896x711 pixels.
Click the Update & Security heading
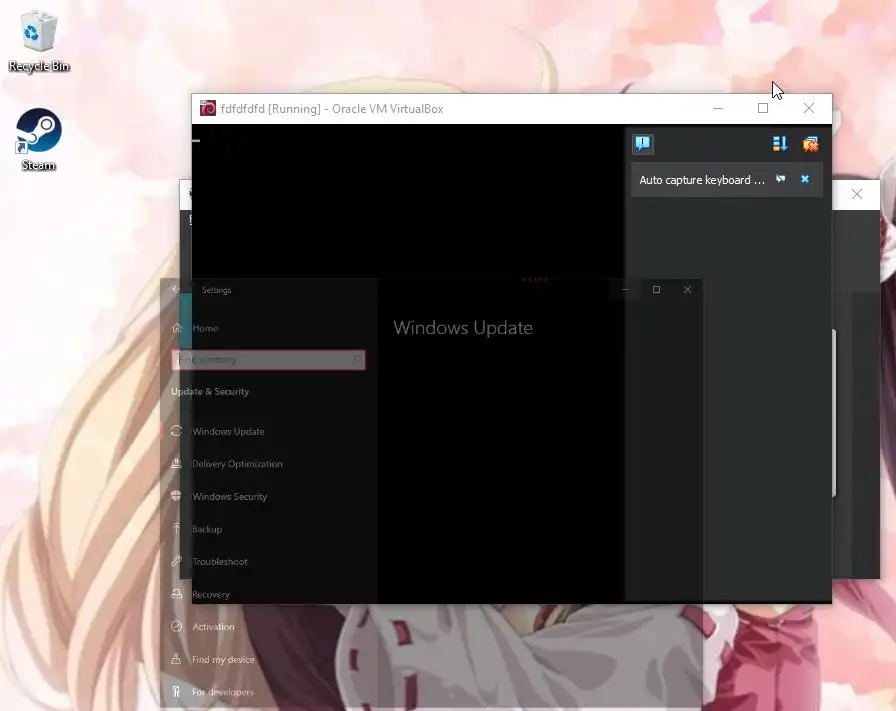[210, 392]
